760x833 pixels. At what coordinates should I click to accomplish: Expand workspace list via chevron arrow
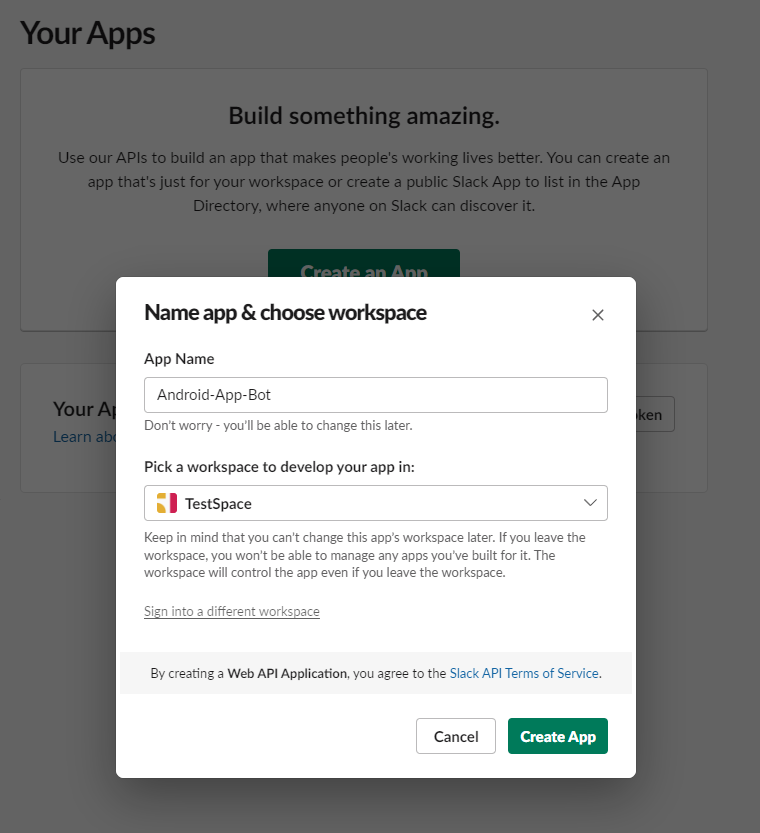590,503
